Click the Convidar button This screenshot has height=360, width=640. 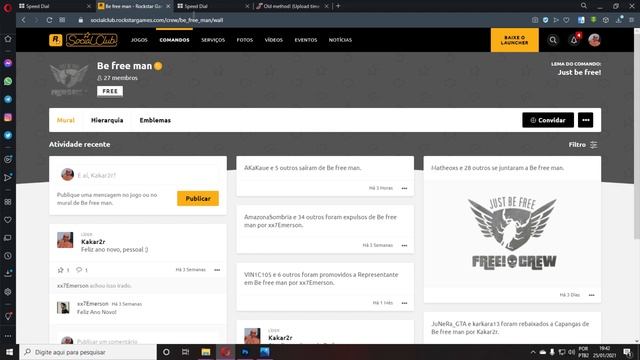click(548, 120)
